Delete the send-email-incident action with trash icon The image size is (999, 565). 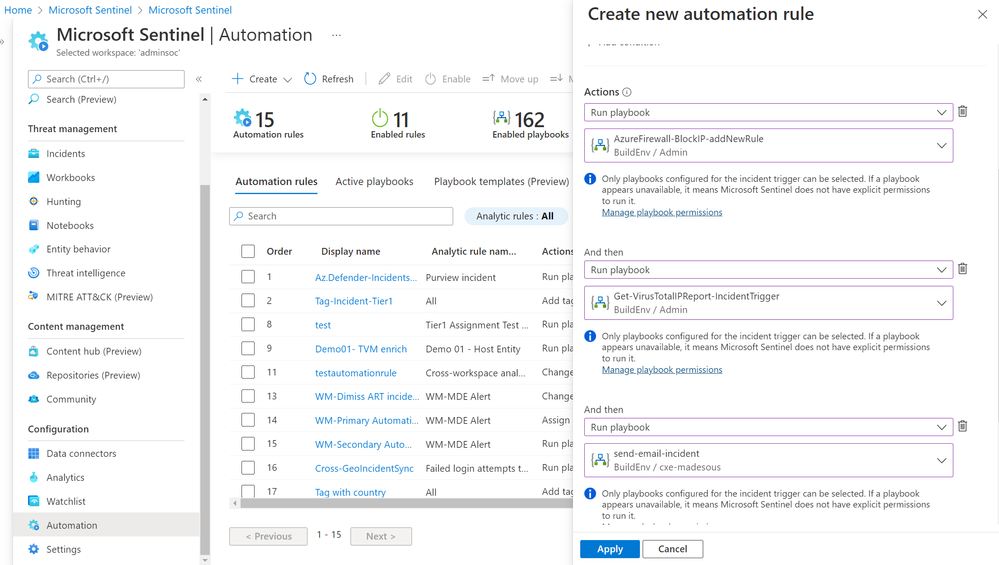tap(963, 426)
